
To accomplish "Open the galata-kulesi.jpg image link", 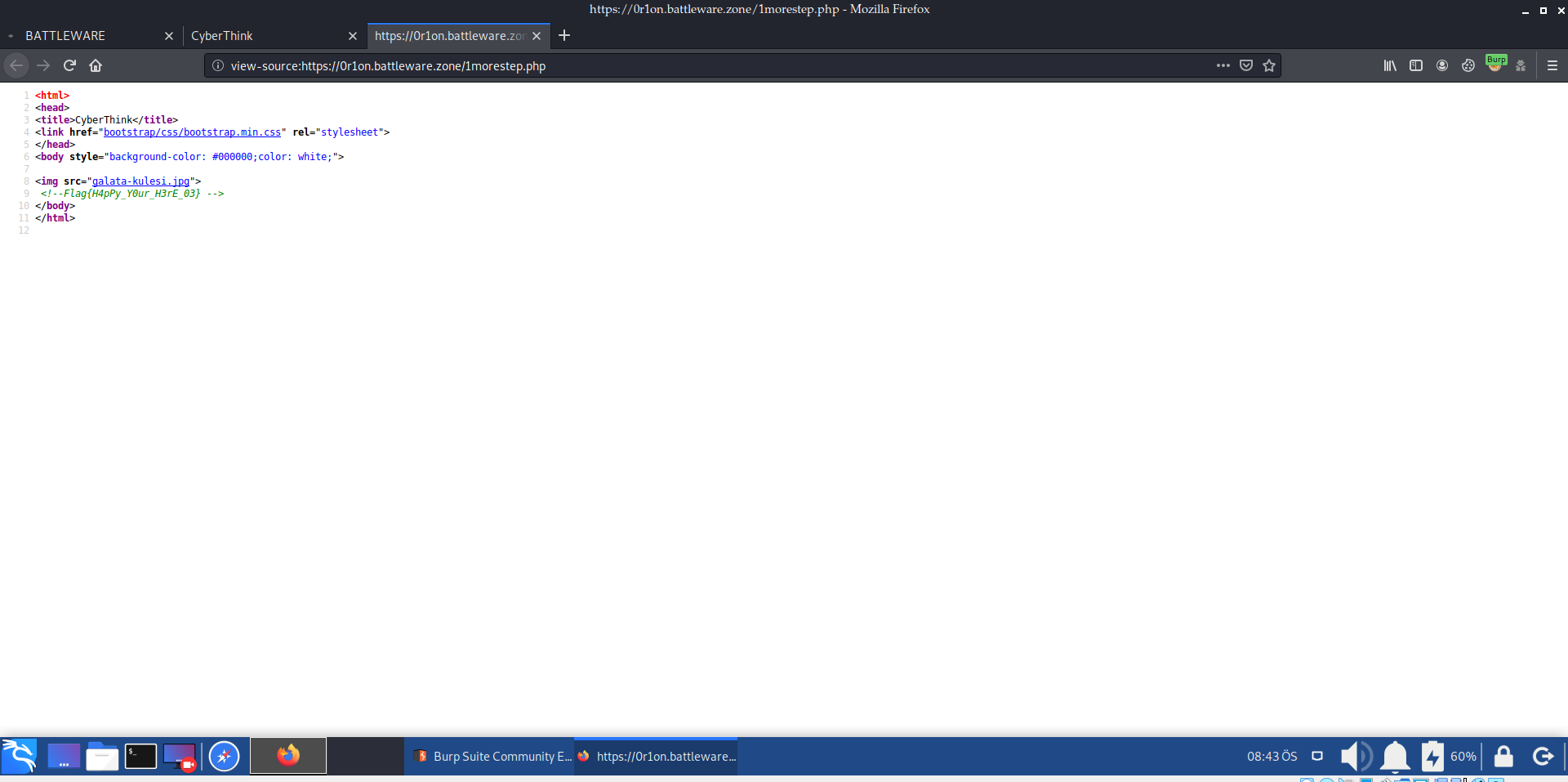I will (x=140, y=181).
